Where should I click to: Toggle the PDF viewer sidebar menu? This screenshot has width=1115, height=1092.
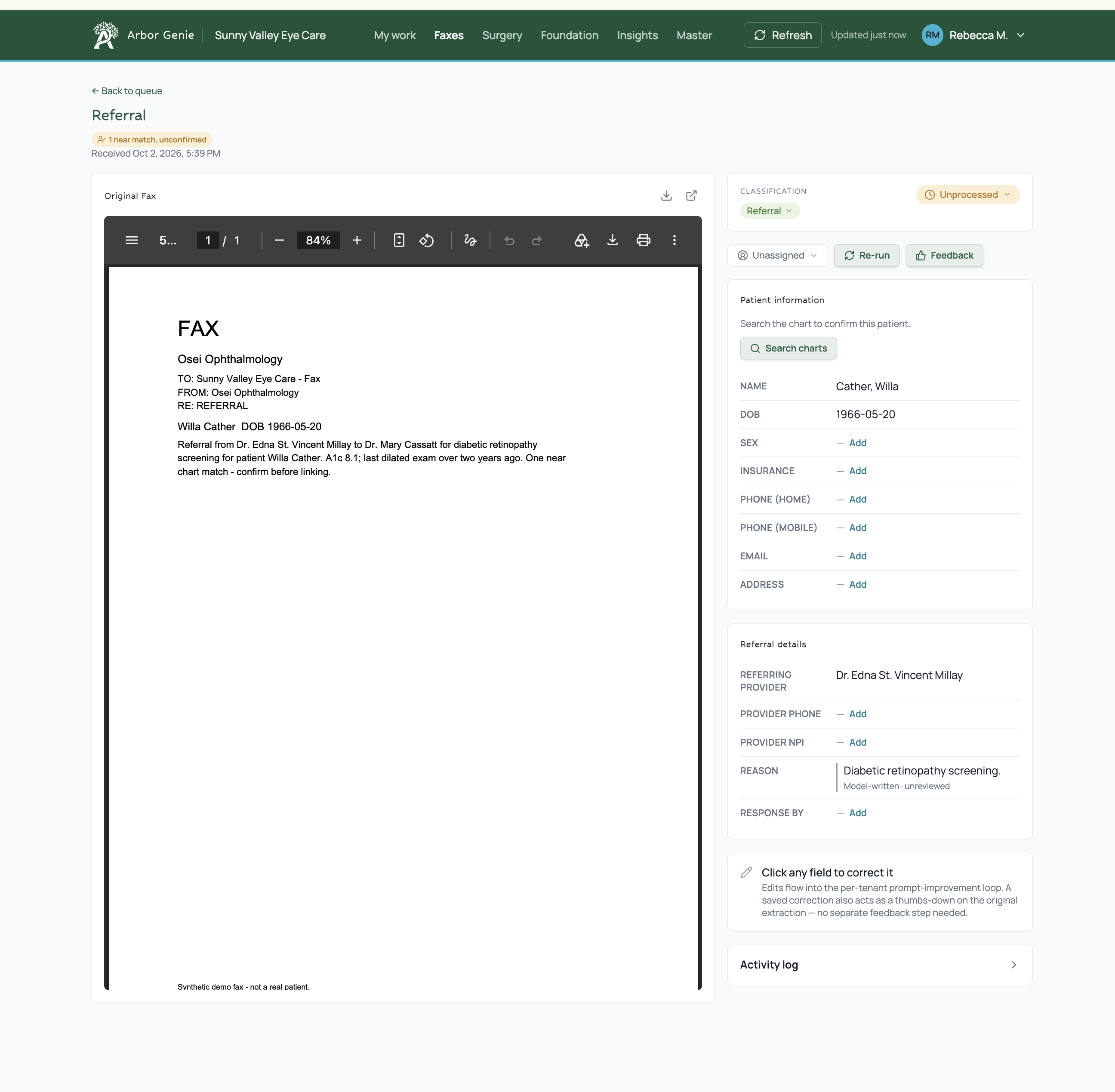131,241
